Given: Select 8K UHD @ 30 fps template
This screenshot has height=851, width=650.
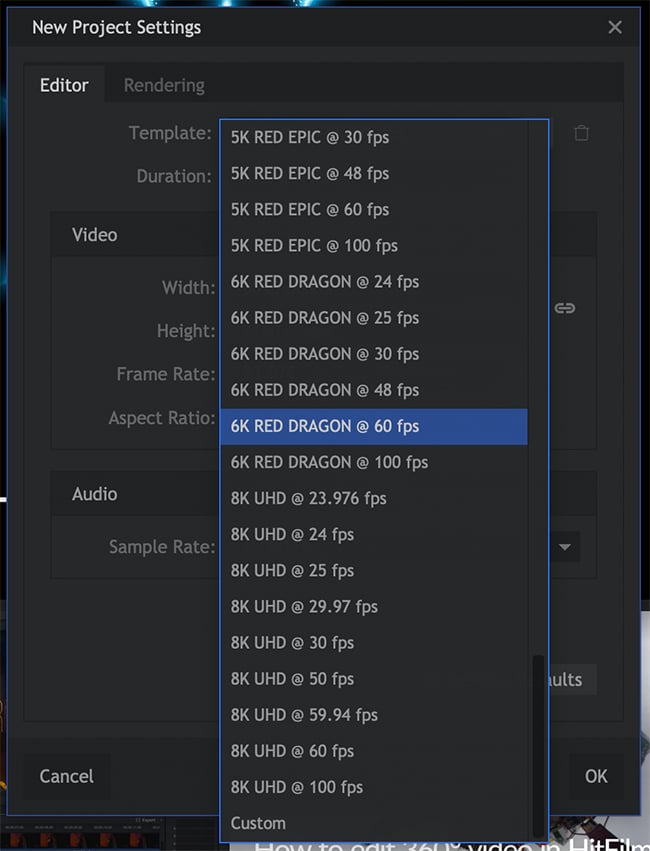Looking at the screenshot, I should (374, 643).
